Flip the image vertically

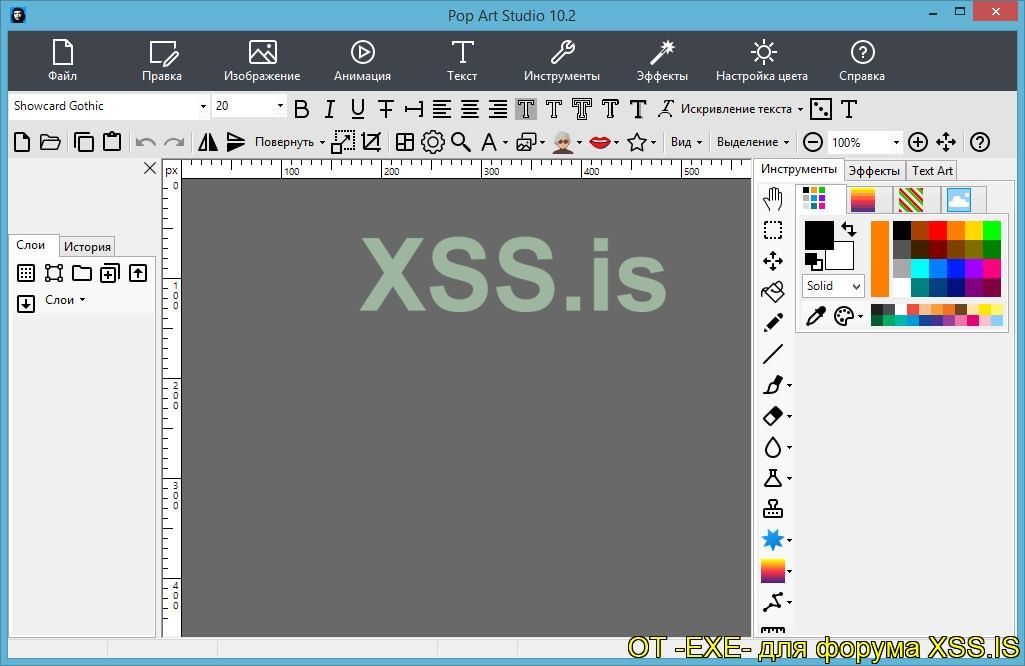[236, 142]
